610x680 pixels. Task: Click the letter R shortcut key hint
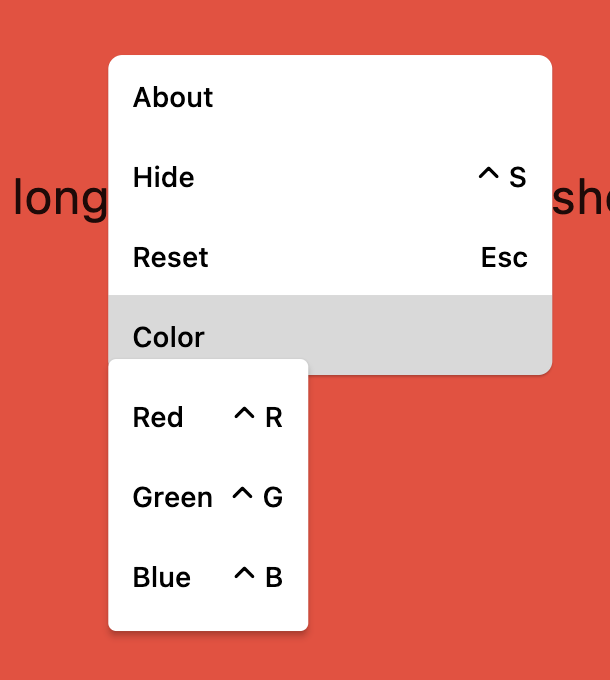[274, 418]
